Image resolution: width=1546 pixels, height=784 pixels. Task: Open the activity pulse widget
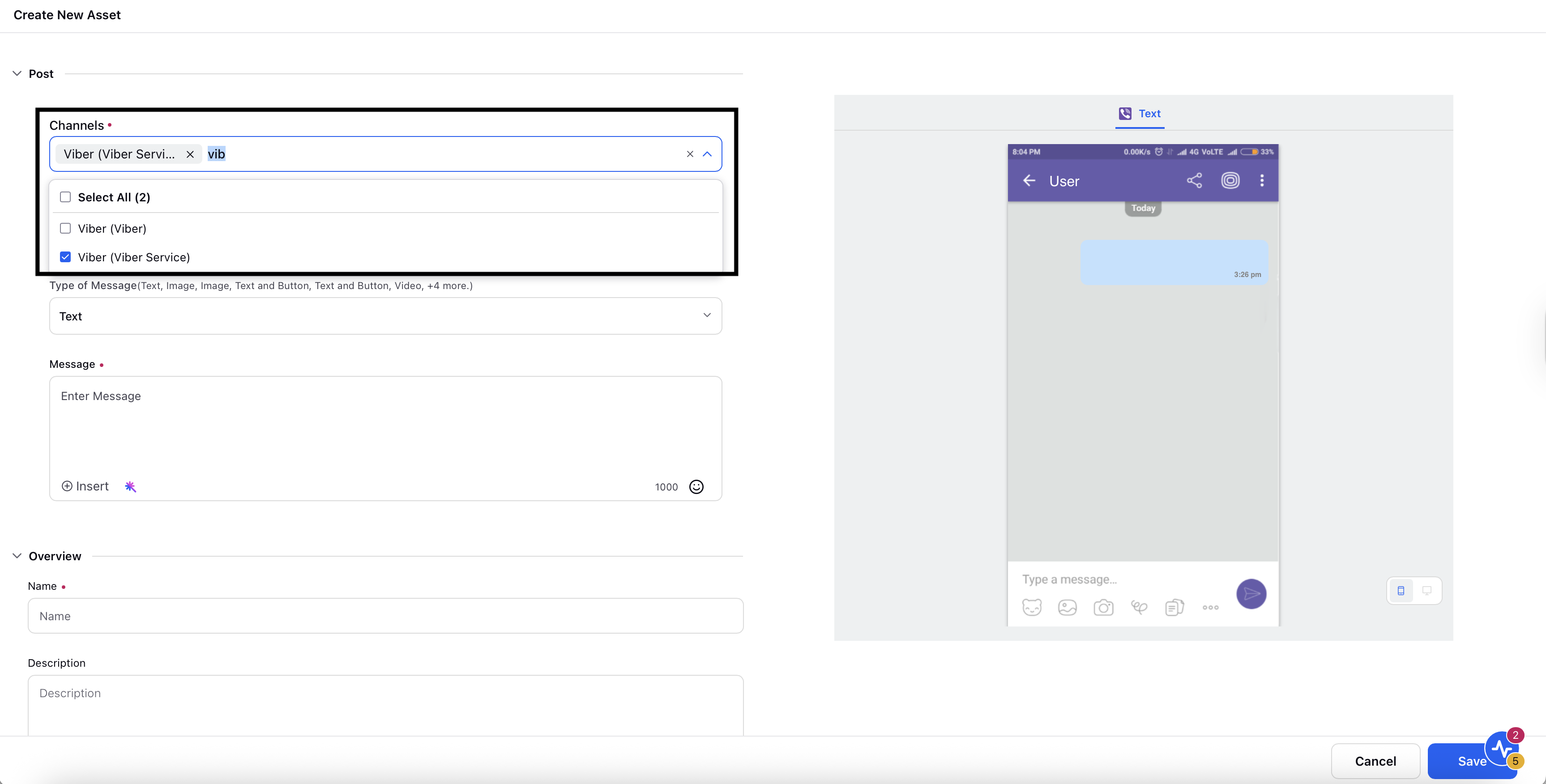tap(1502, 748)
